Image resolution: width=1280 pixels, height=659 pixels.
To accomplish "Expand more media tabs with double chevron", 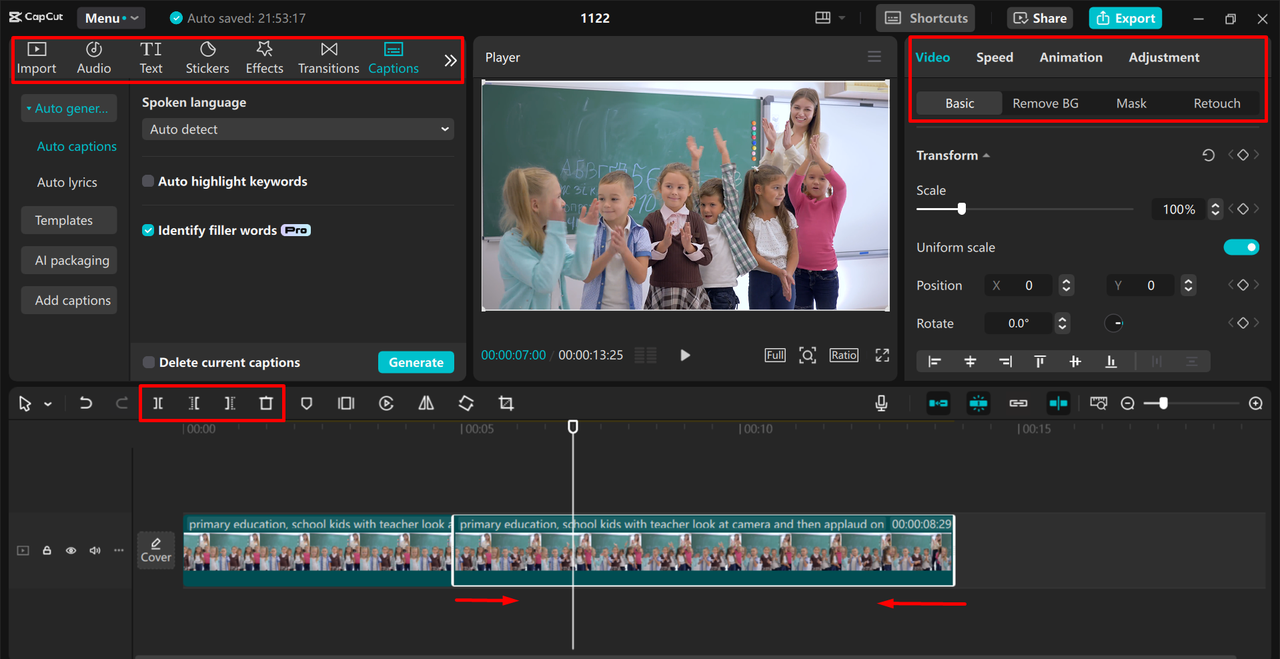I will click(450, 60).
